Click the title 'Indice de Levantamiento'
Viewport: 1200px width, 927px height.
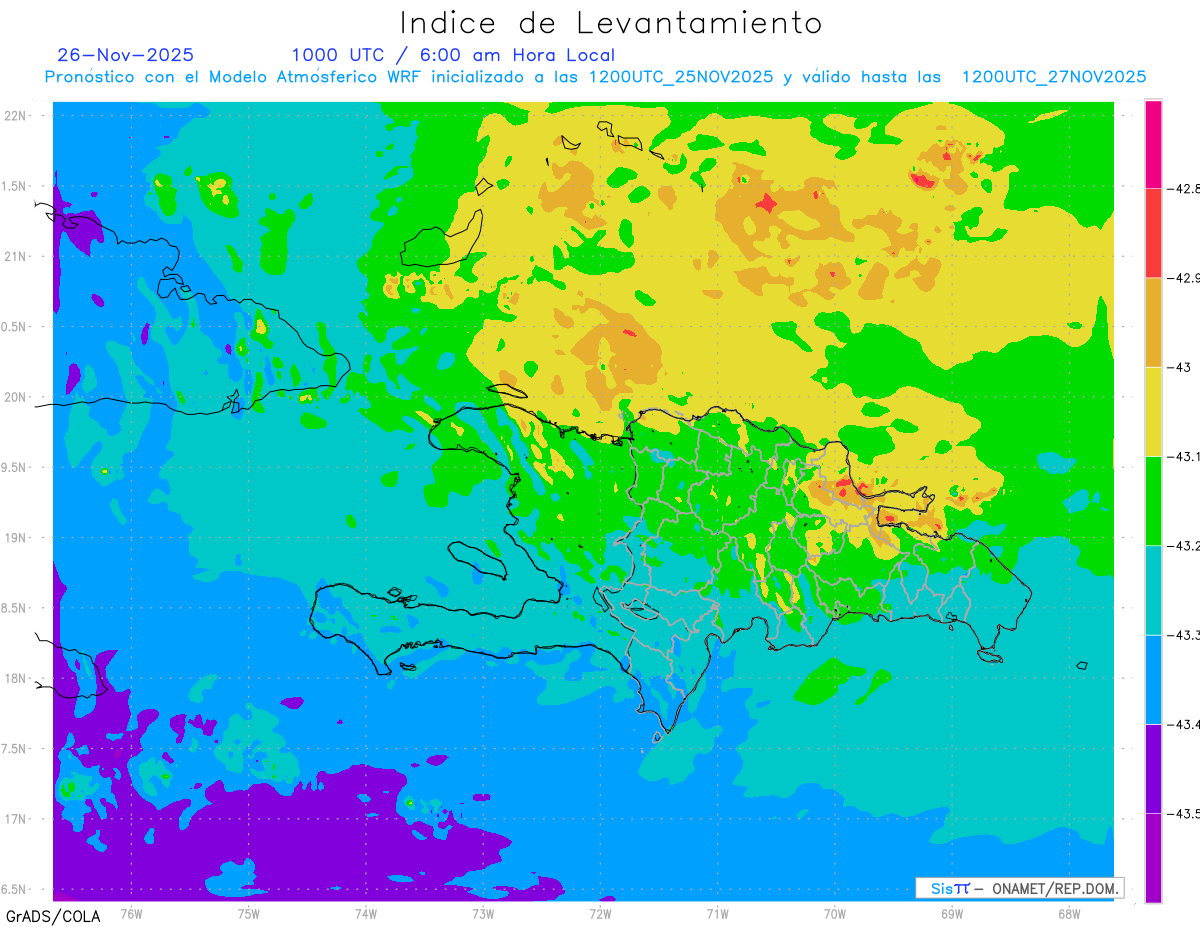pyautogui.click(x=611, y=22)
